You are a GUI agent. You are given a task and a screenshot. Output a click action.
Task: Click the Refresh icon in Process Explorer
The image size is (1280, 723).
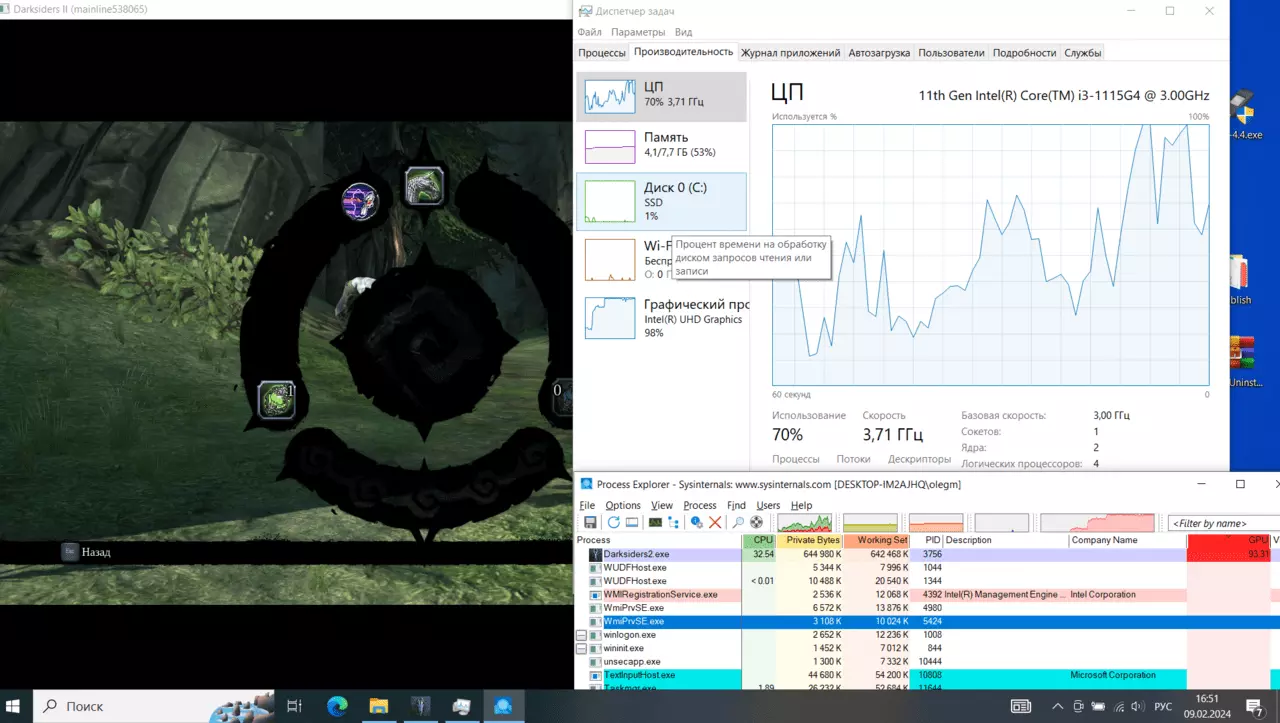[x=614, y=522]
